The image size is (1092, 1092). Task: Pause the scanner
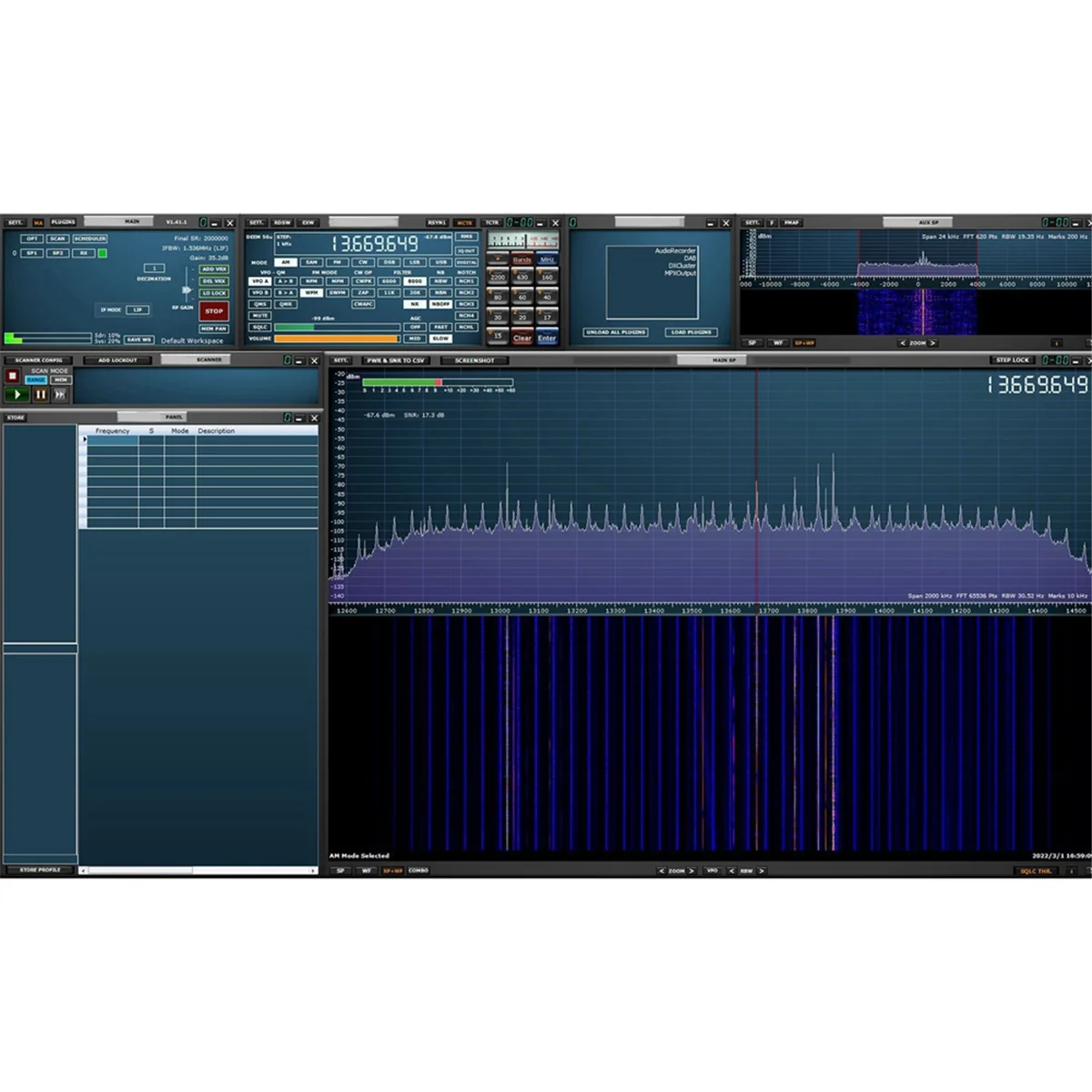click(40, 394)
